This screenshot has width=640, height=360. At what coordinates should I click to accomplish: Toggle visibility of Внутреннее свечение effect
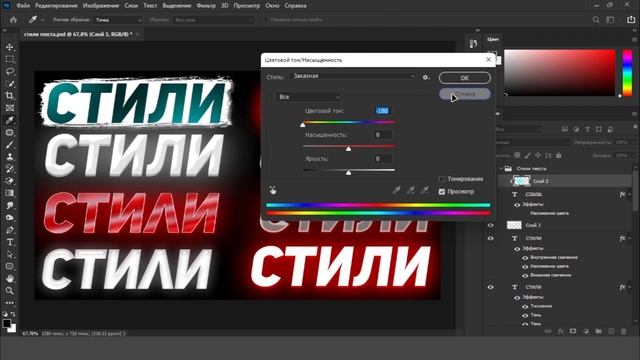point(525,258)
